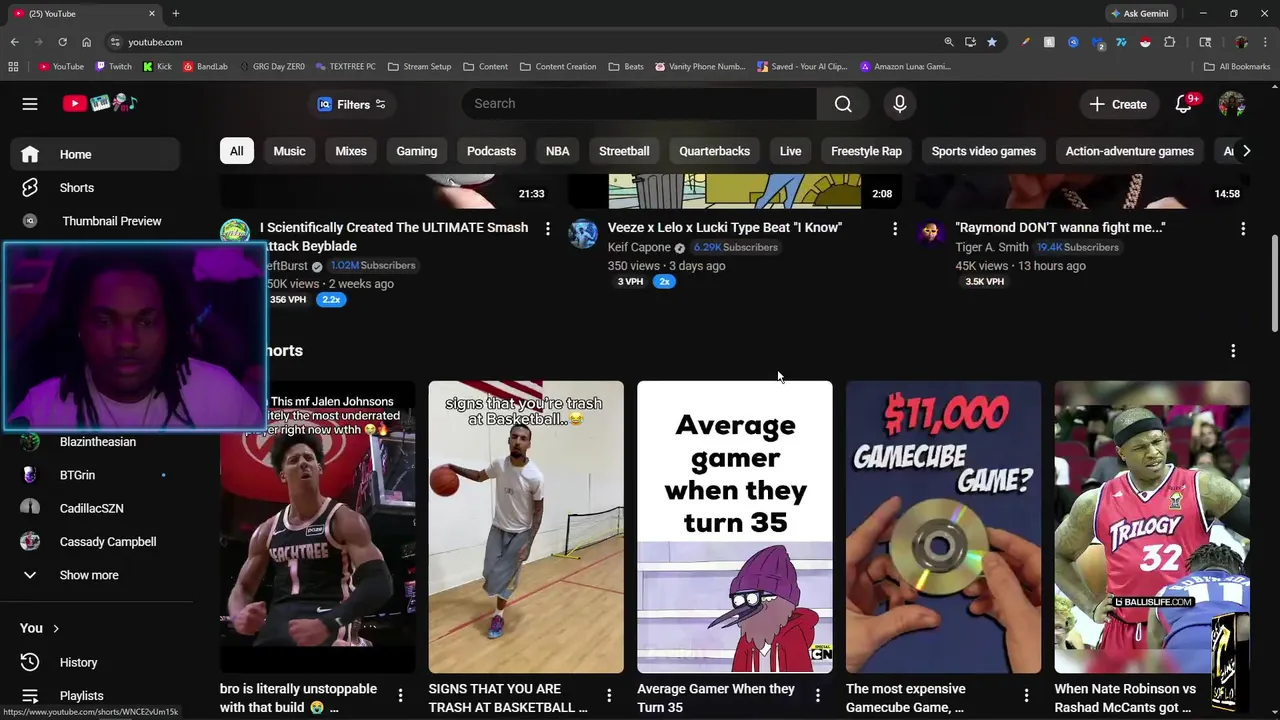
Task: Open the Stream Setup bookmark folder
Action: coord(419,67)
